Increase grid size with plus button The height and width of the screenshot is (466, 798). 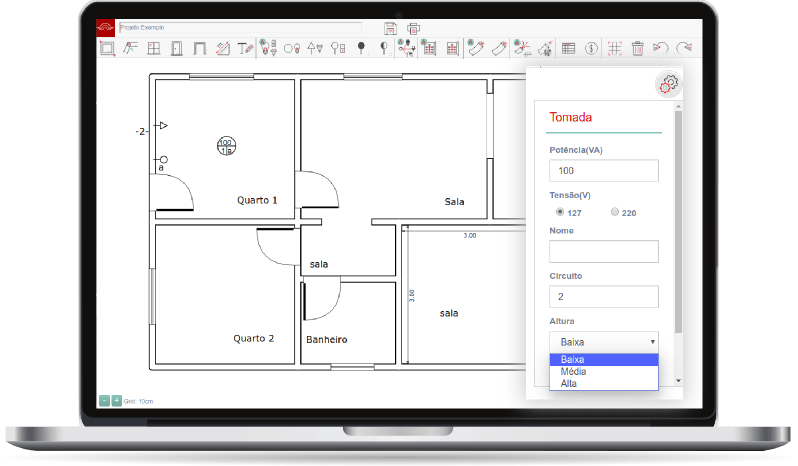tap(117, 401)
